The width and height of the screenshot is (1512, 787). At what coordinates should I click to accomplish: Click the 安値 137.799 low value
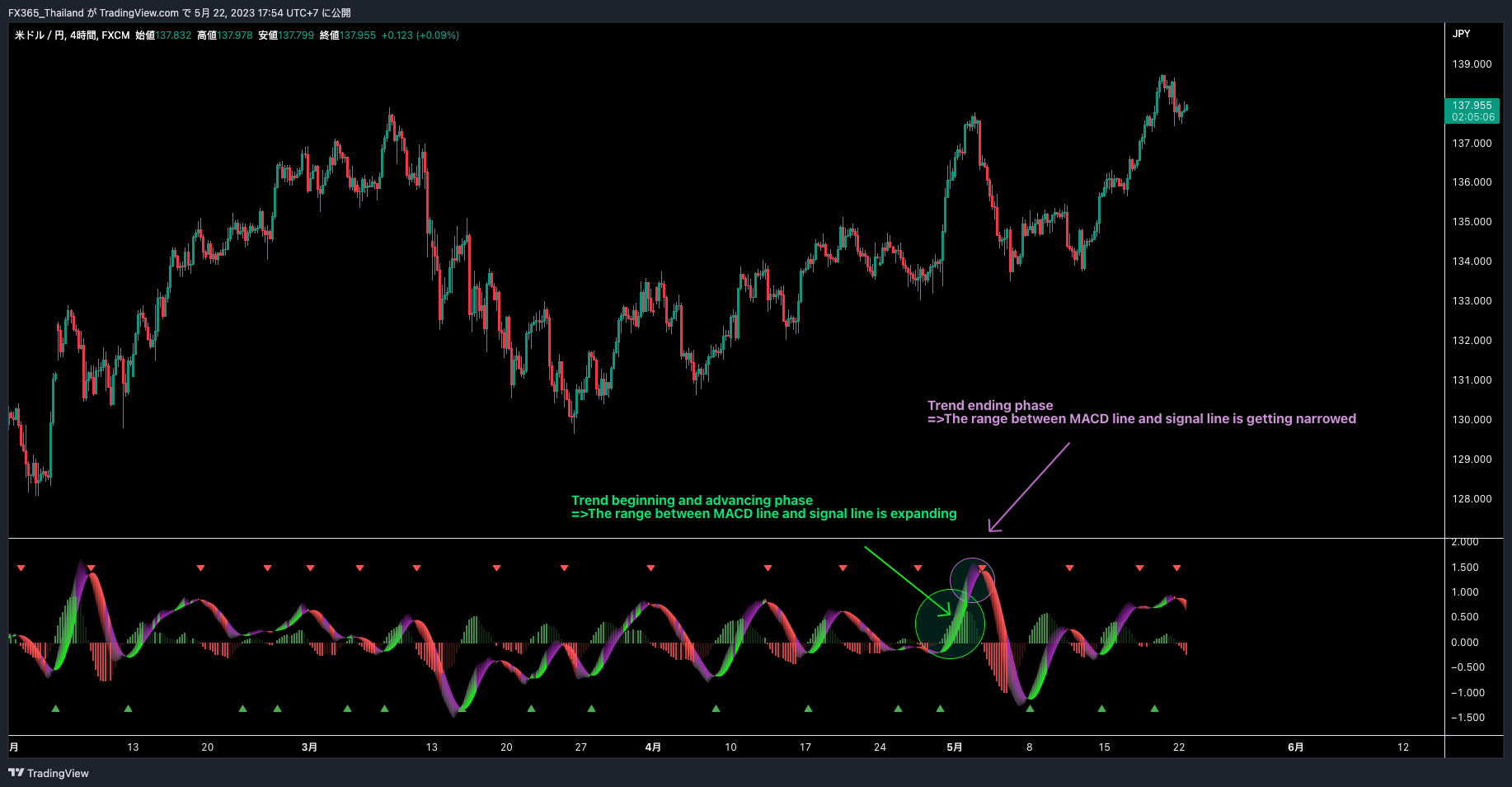[x=286, y=35]
